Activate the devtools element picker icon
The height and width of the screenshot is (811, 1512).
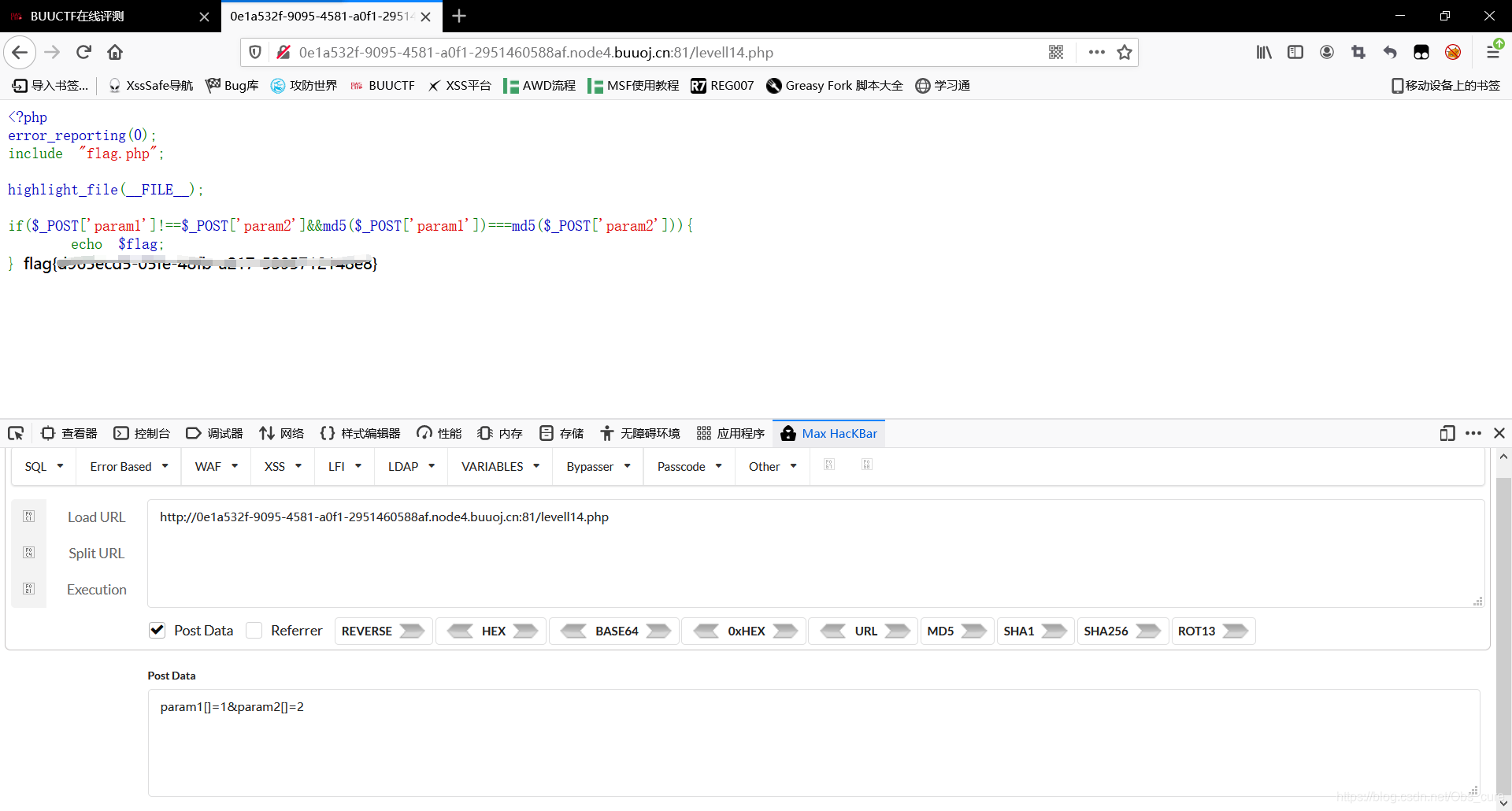click(16, 433)
